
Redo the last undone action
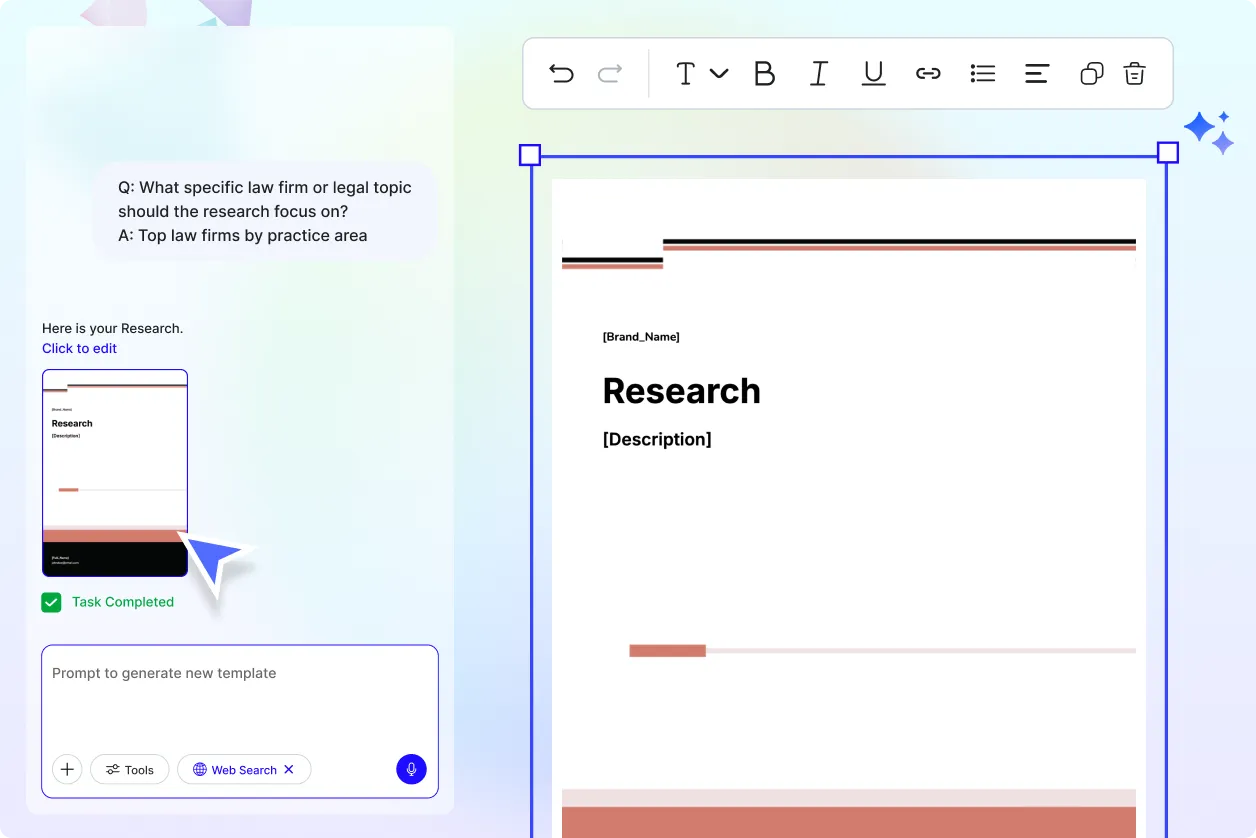click(x=610, y=73)
